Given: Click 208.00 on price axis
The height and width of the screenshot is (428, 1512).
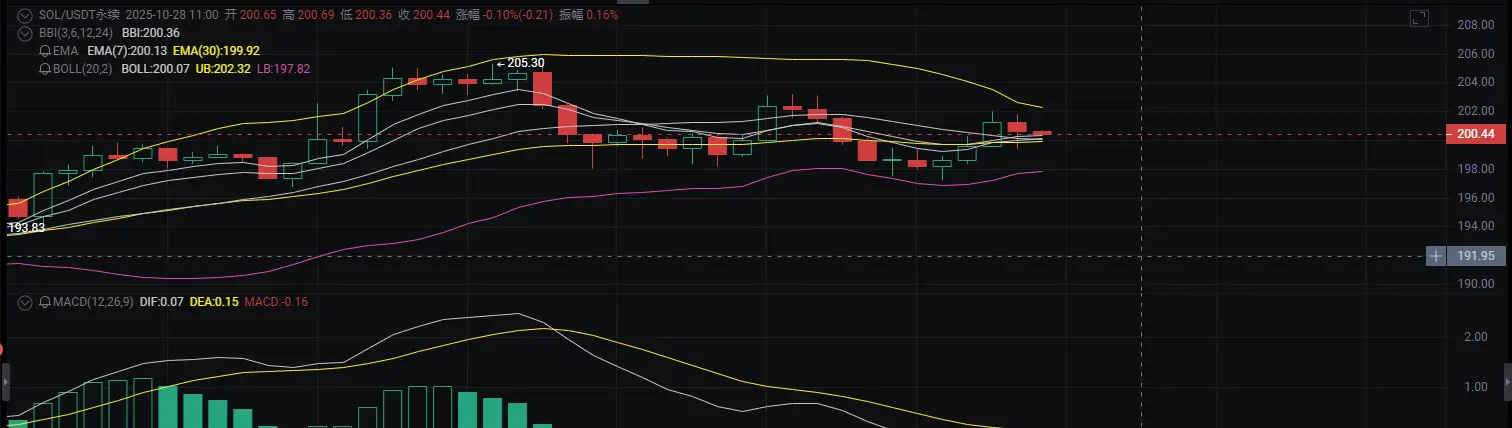Looking at the screenshot, I should coord(1474,25).
